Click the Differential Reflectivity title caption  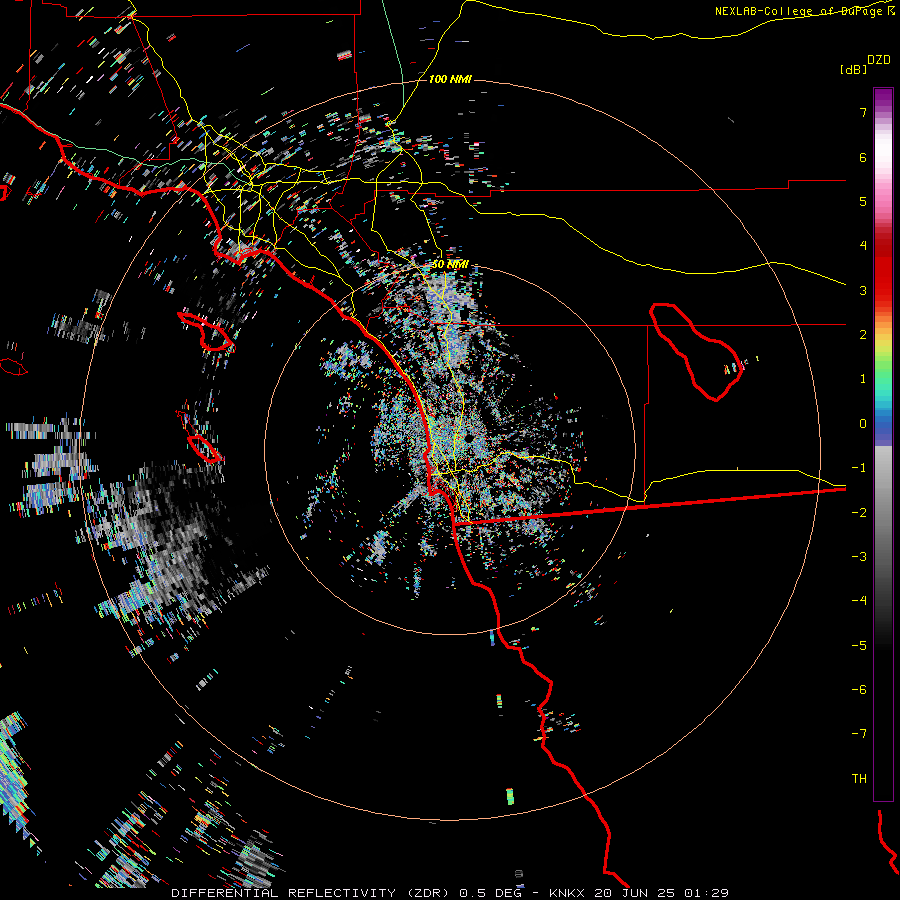pyautogui.click(x=450, y=893)
